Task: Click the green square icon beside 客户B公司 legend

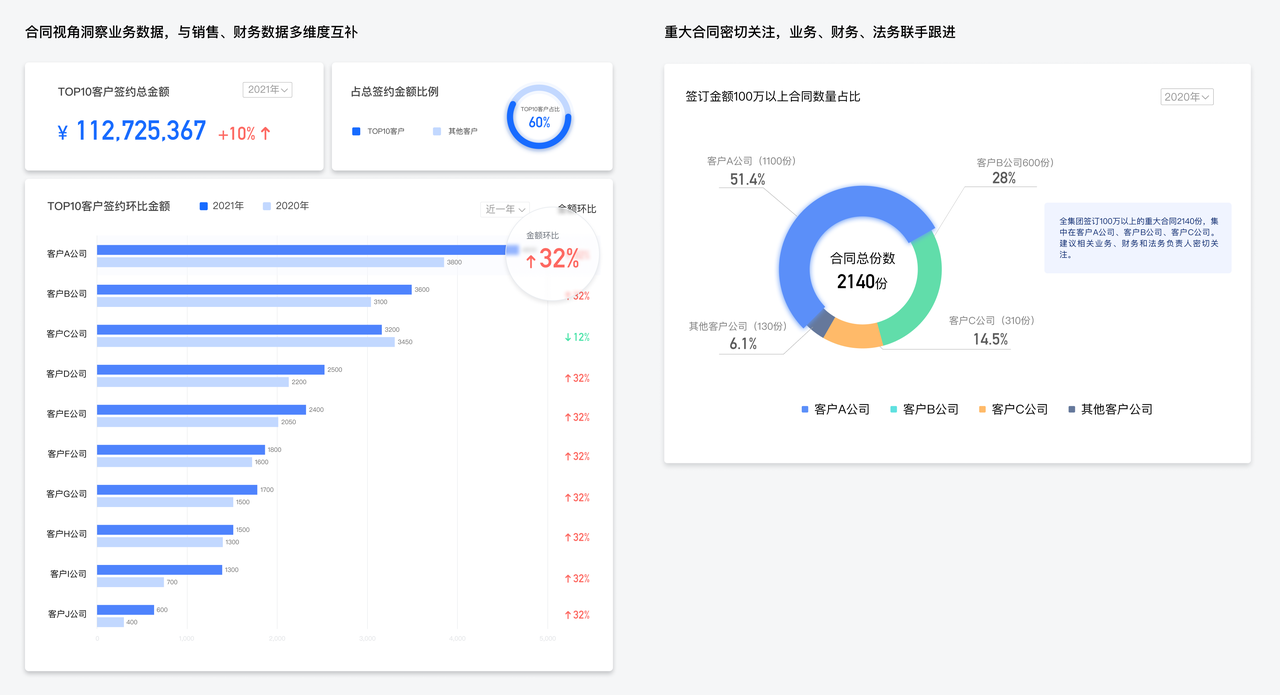Action: (x=893, y=409)
